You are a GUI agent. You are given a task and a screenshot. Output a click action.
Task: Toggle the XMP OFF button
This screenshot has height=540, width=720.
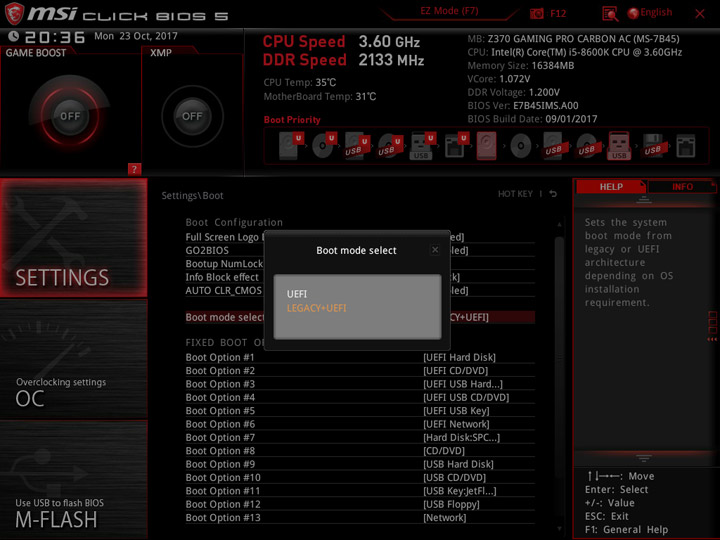click(192, 116)
